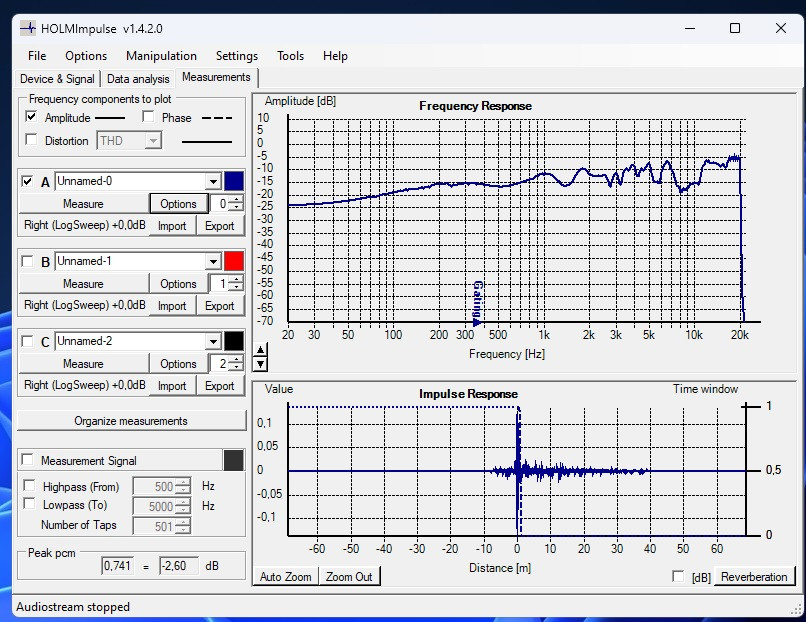Screen dimensions: 806x622
Task: Click Options for slot A
Action: point(178,204)
